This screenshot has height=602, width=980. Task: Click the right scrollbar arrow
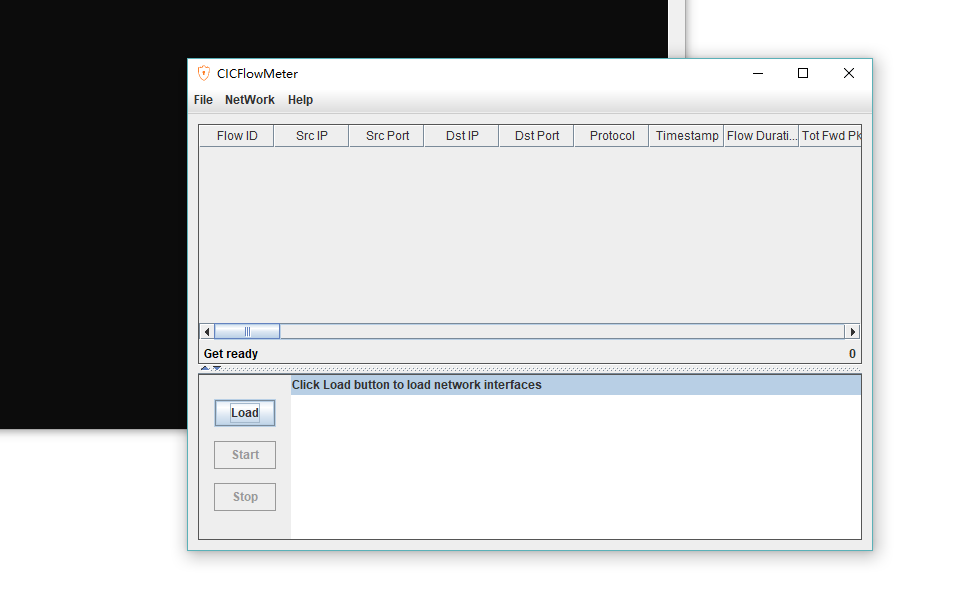[853, 331]
